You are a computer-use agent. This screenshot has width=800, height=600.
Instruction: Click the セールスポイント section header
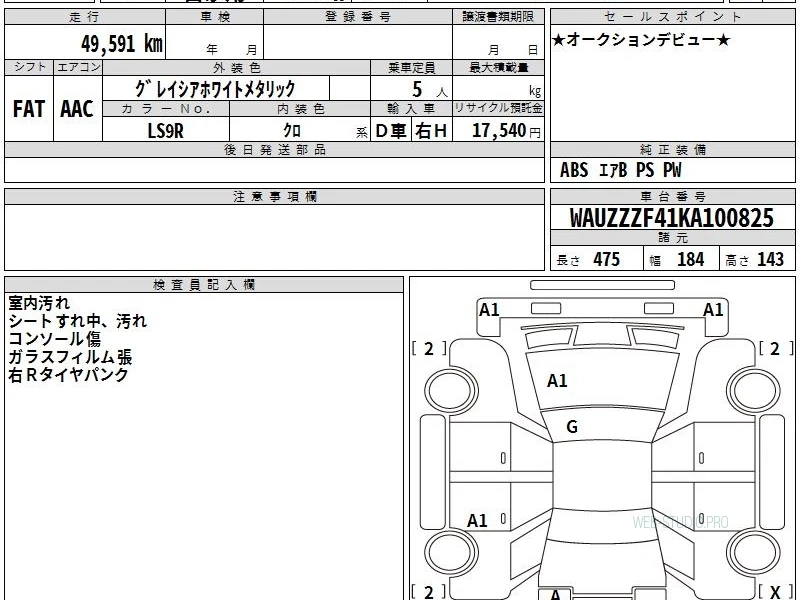[672, 17]
